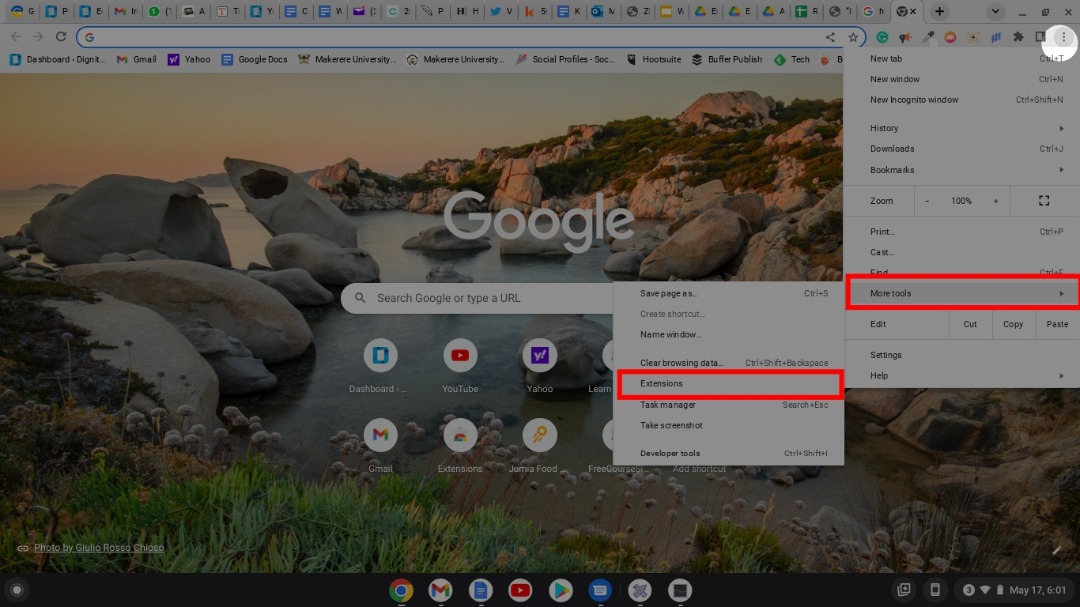Click the side panel icon in toolbar
This screenshot has height=607, width=1080.
click(1040, 37)
